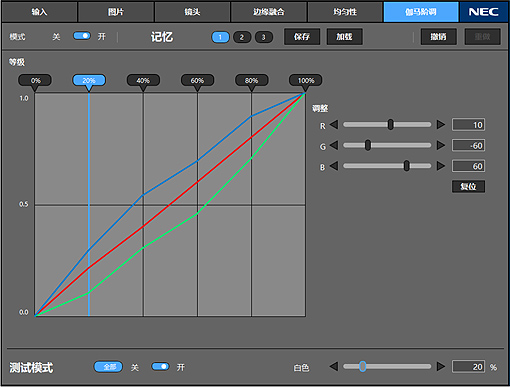
Task: Click the 保存 button
Action: click(302, 37)
